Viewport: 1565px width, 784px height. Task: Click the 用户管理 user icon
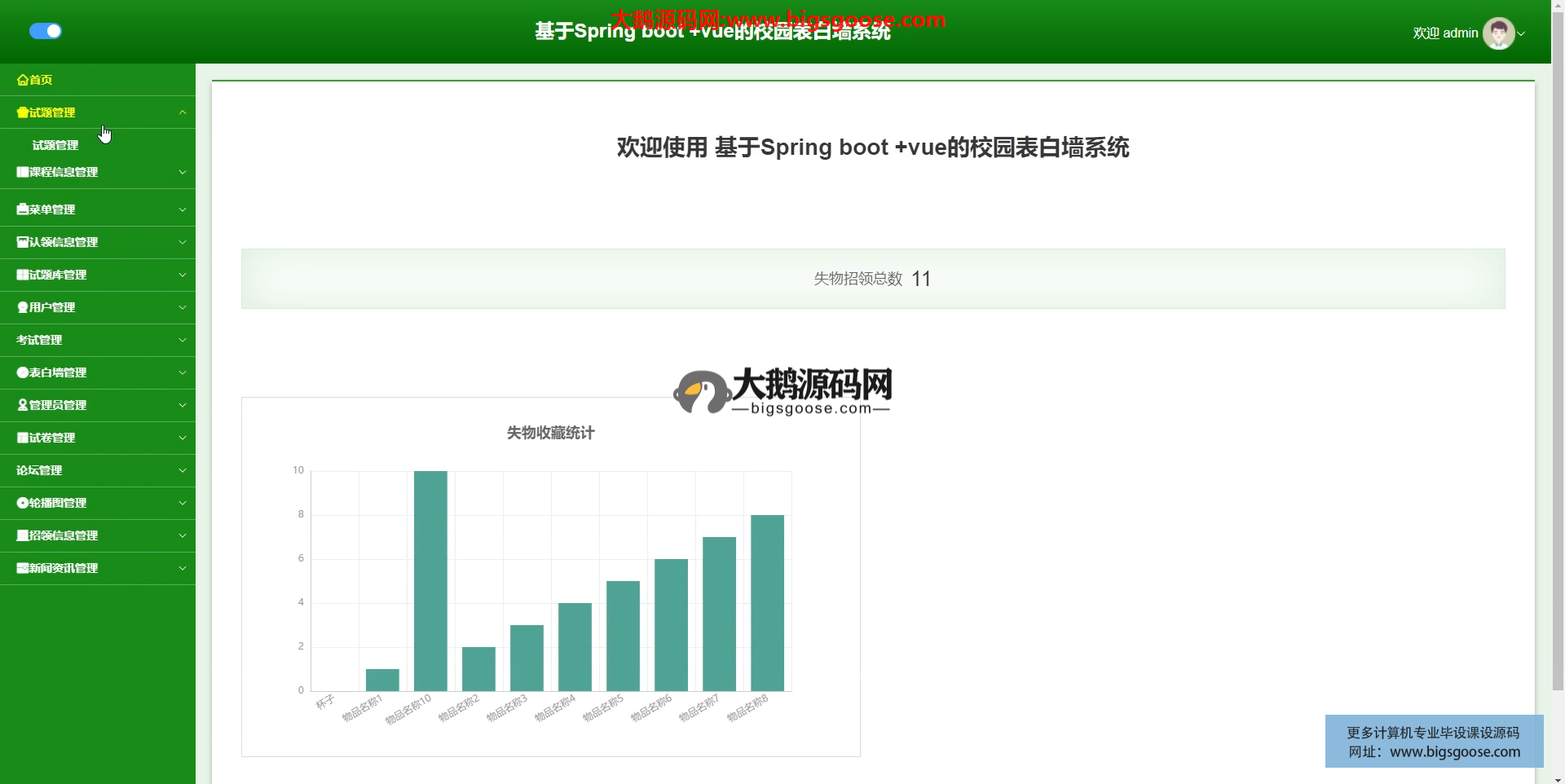tap(23, 307)
